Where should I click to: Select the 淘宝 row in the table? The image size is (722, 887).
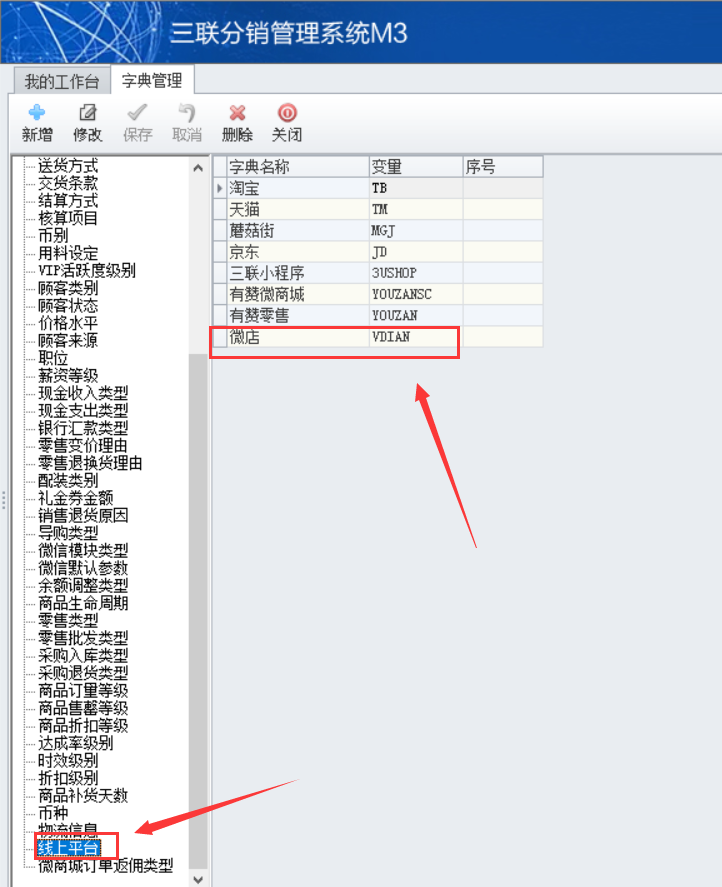point(377,188)
